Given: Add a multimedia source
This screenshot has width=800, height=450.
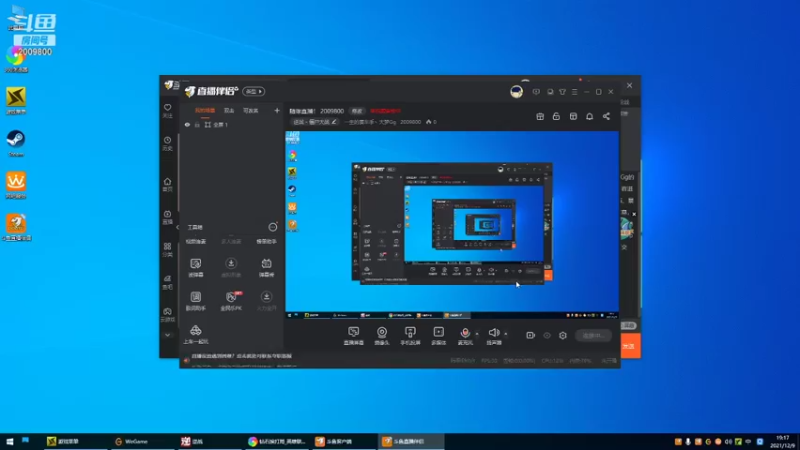Looking at the screenshot, I should pos(439,336).
